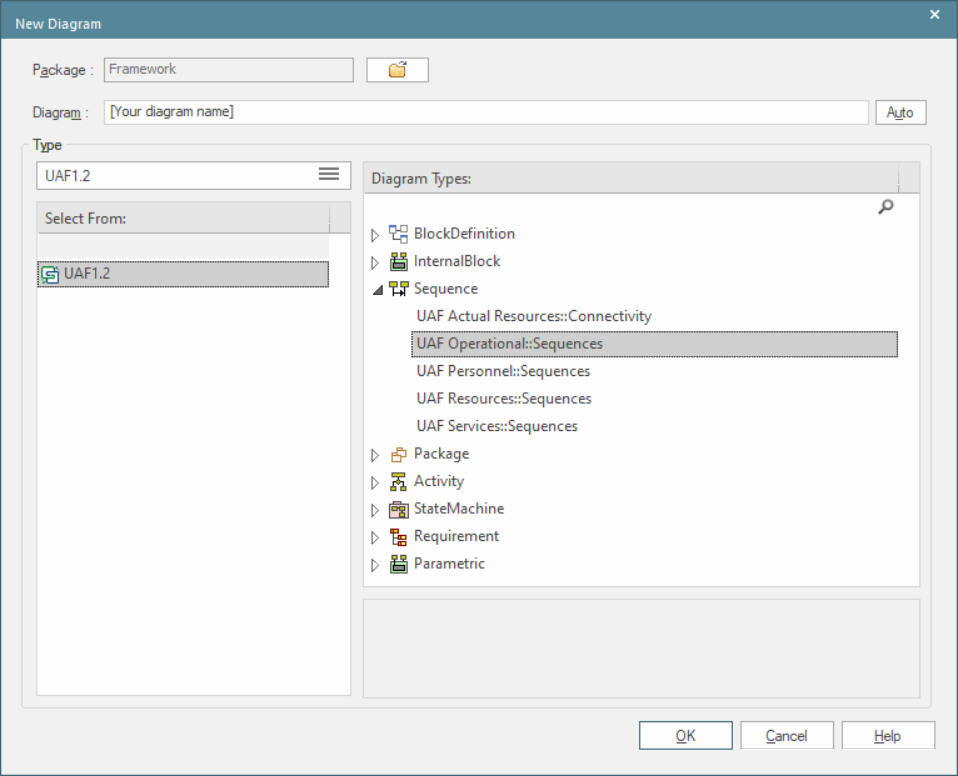
Task: Expand the BlockDefinition tree node
Action: [x=376, y=235]
